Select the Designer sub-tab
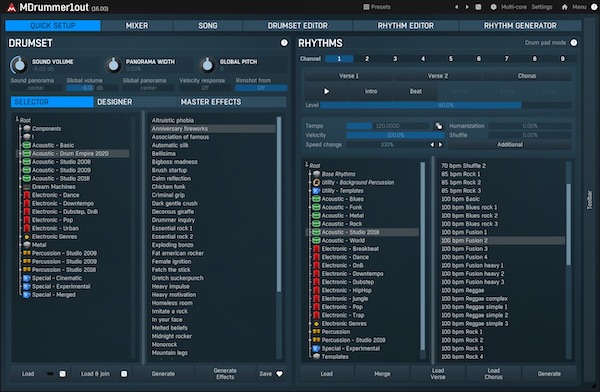Image resolution: width=600 pixels, height=392 pixels. click(135, 102)
